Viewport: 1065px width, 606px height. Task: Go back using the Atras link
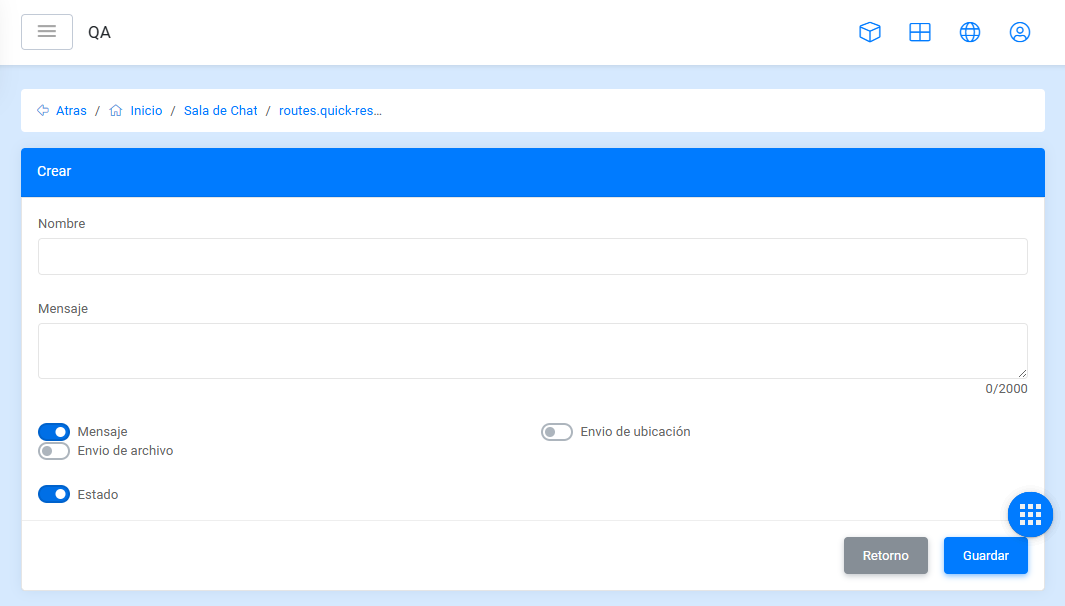click(71, 111)
